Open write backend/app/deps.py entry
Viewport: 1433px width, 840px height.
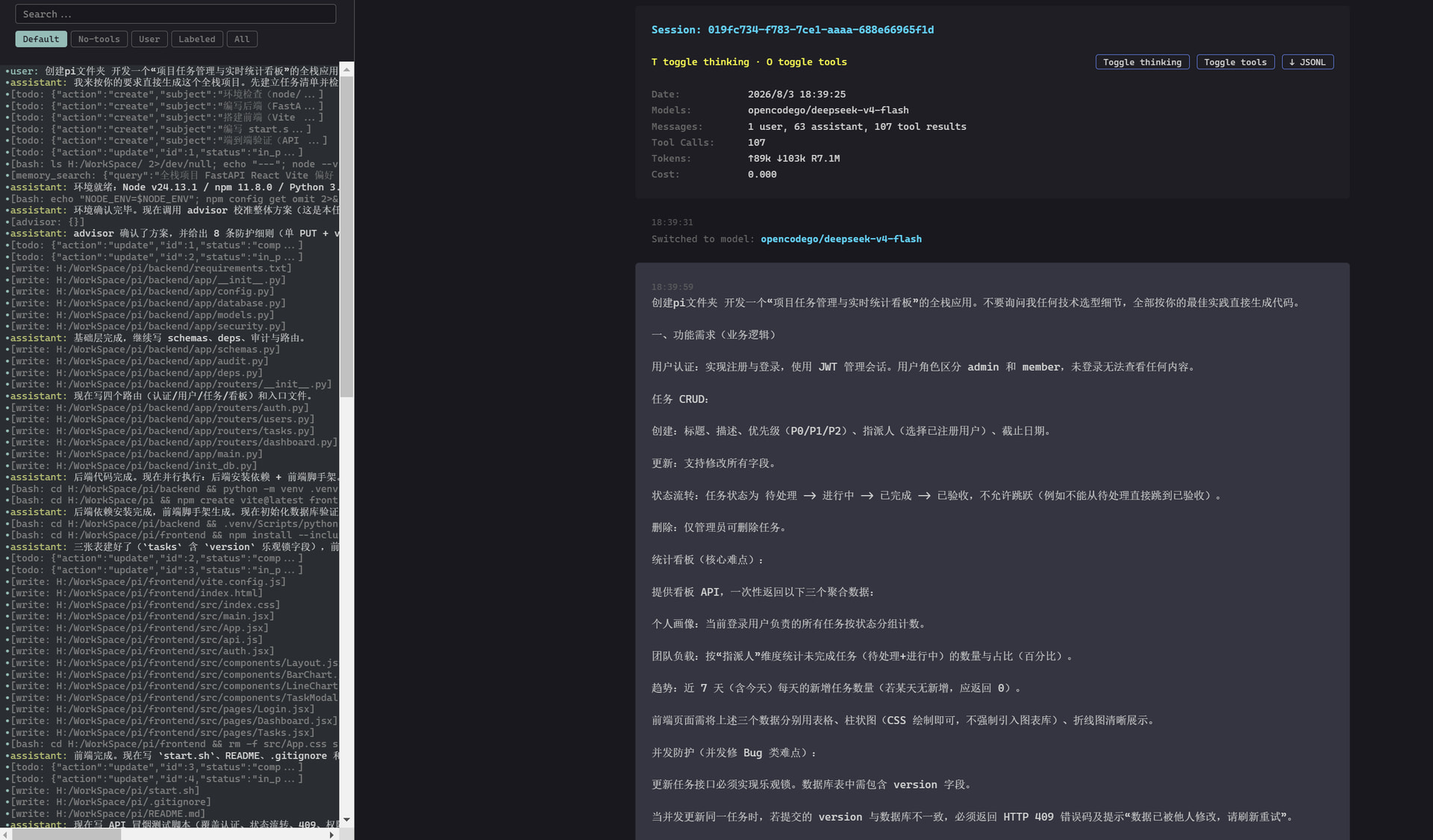click(x=137, y=373)
